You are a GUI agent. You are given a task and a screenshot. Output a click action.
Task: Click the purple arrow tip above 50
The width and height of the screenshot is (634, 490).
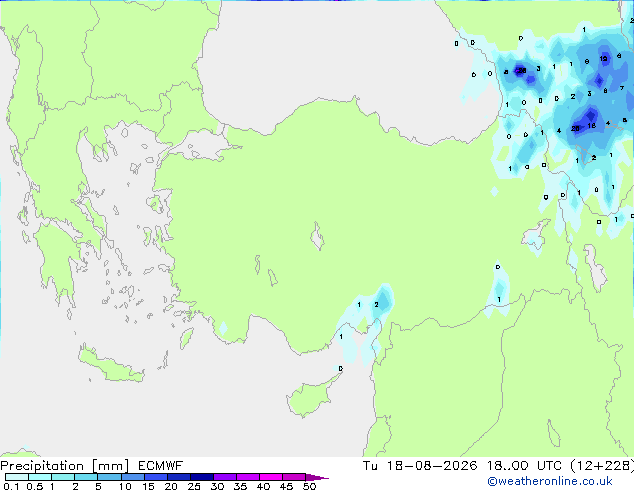pyautogui.click(x=317, y=478)
